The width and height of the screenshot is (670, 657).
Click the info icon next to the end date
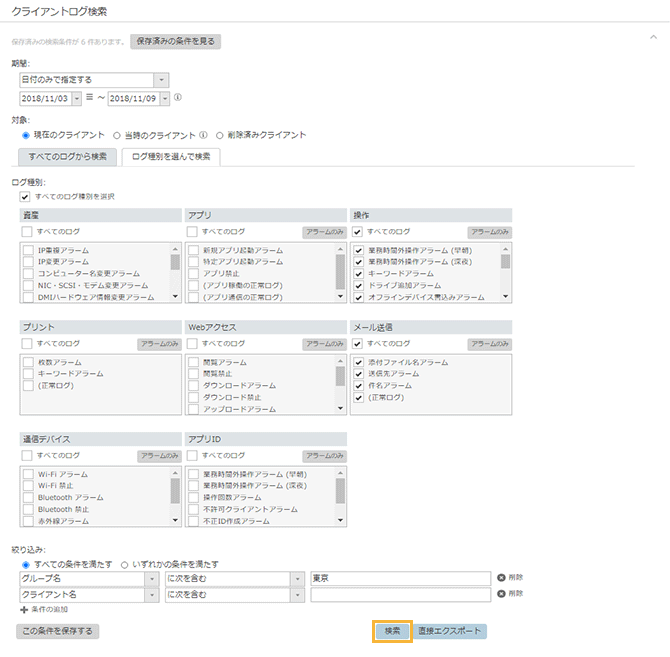[178, 98]
